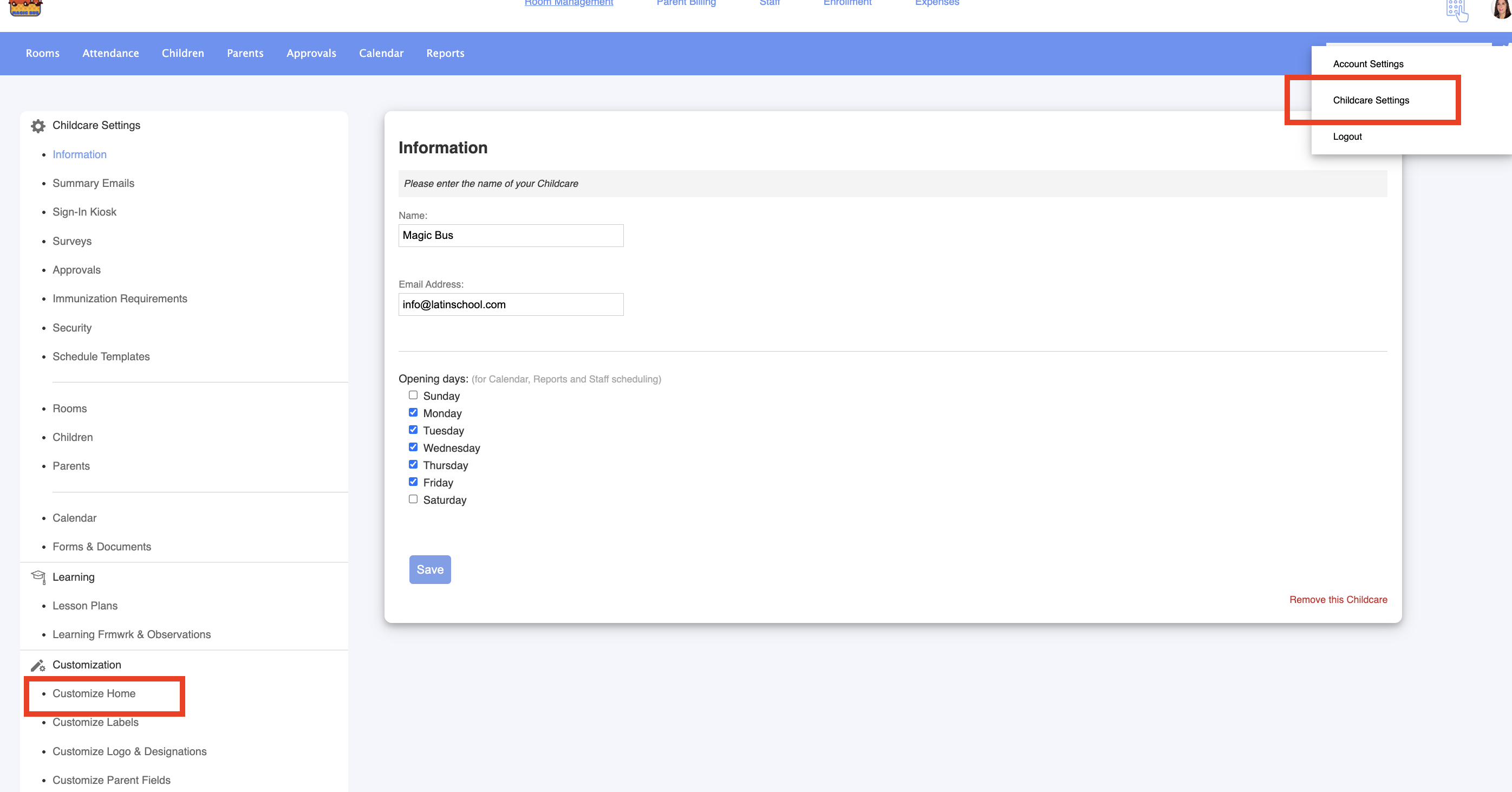Enable the Sunday opening day checkbox
The image size is (1512, 792).
pos(413,395)
